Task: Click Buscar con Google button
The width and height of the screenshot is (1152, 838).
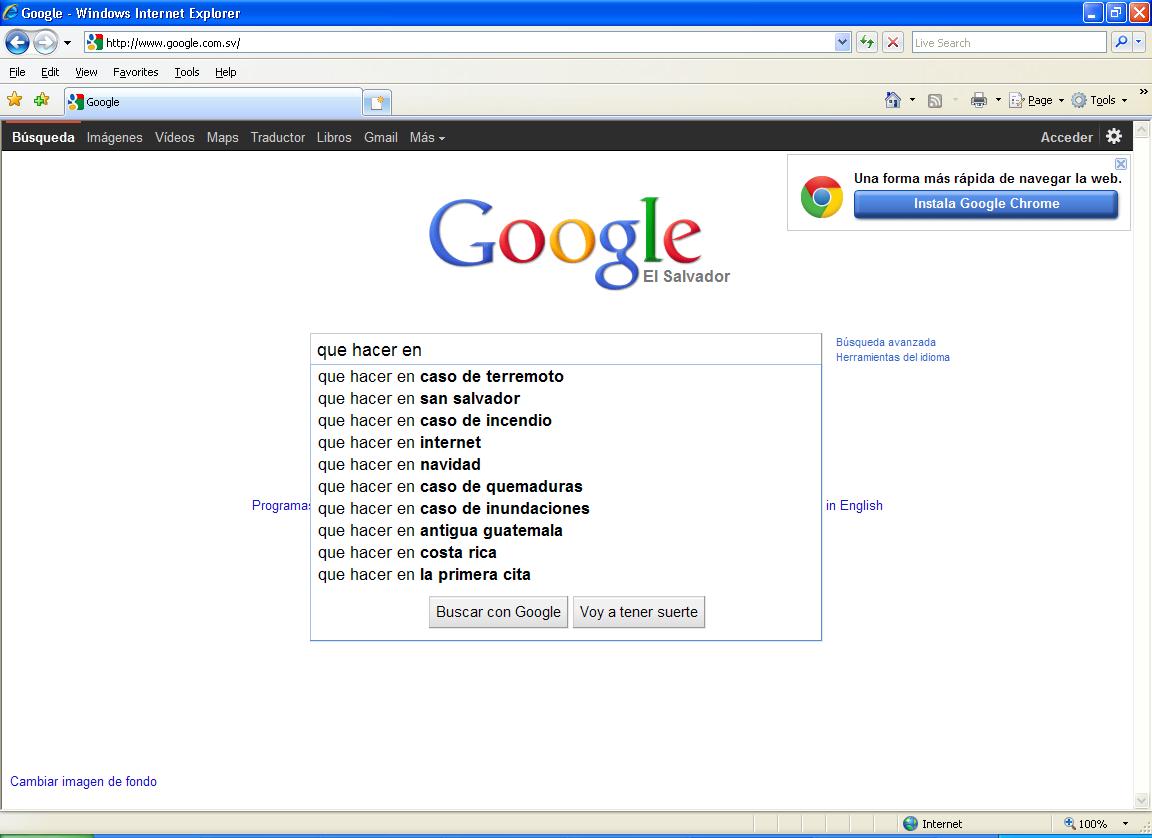Action: coord(498,612)
